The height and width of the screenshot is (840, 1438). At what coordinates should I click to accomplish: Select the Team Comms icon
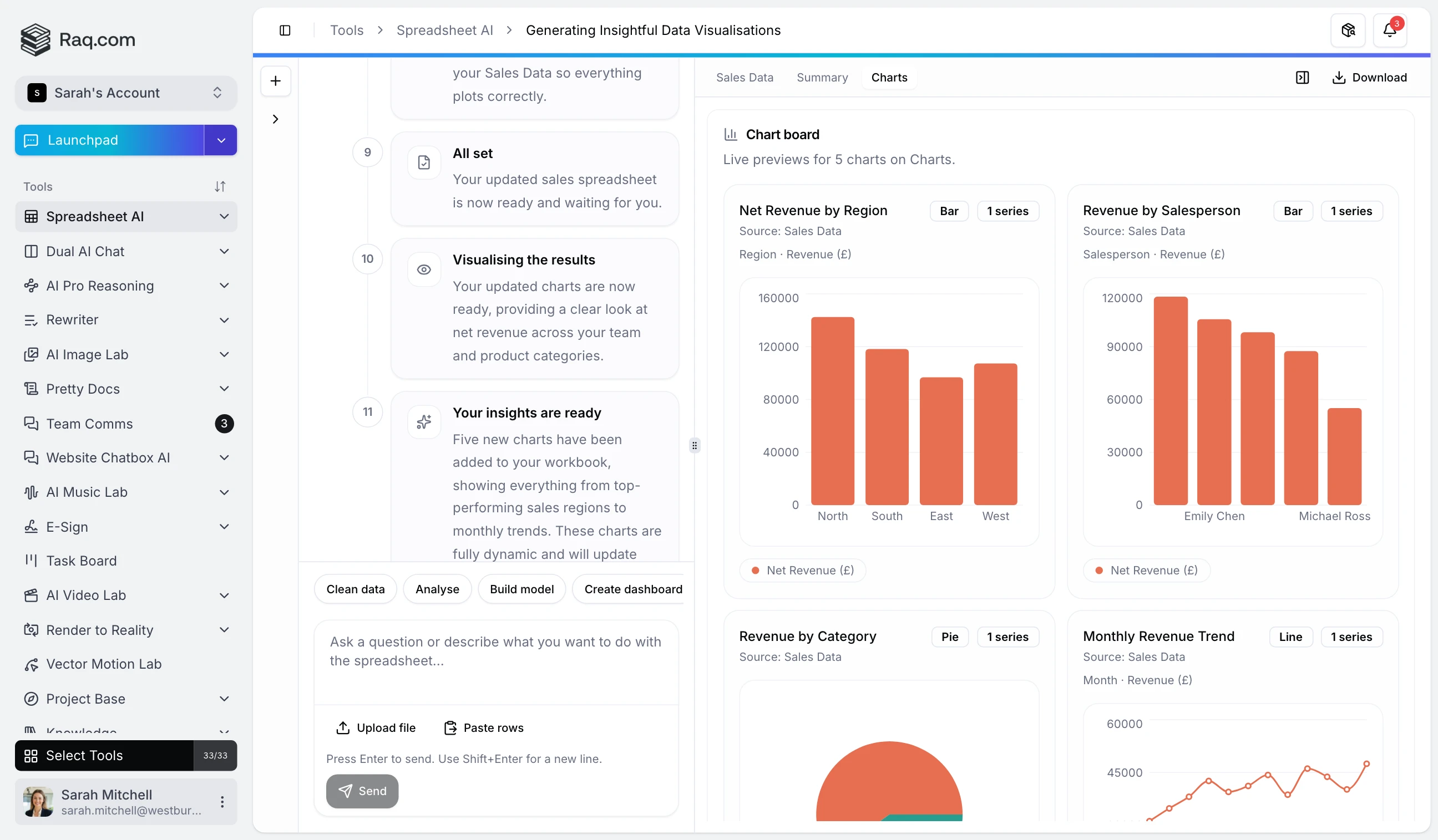click(x=32, y=424)
